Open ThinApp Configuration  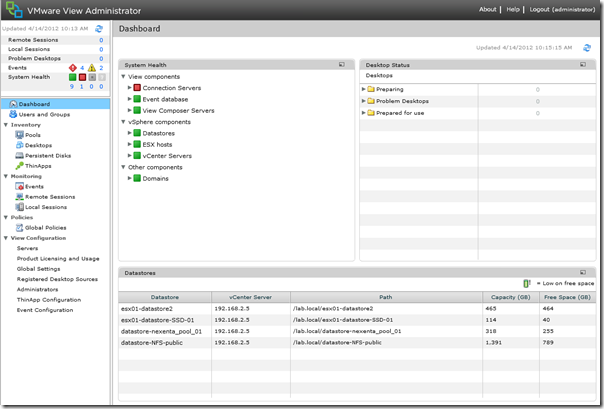pyautogui.click(x=49, y=300)
